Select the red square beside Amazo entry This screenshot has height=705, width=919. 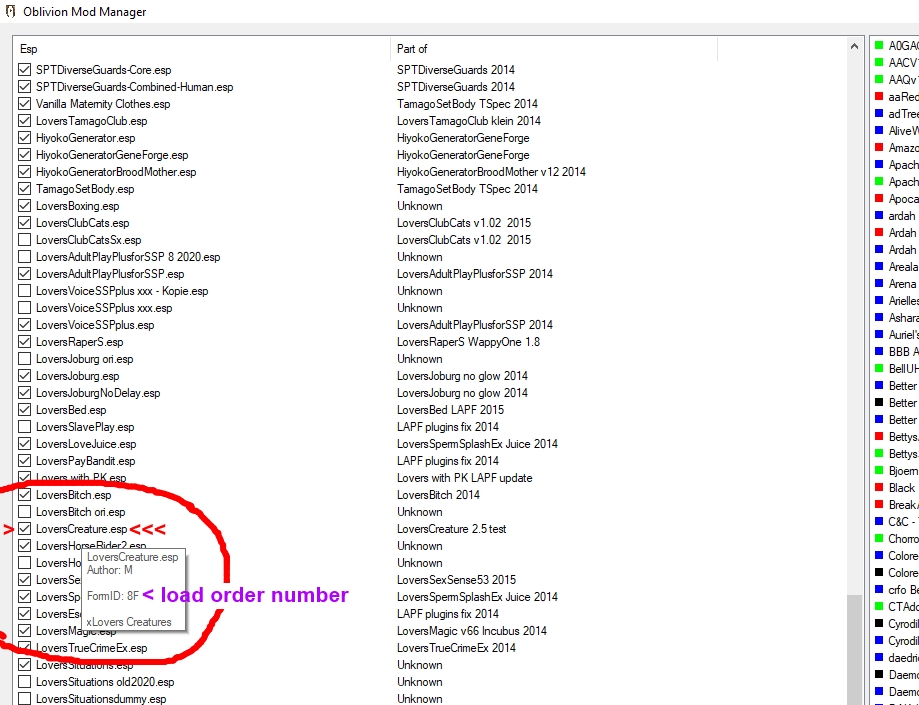(x=879, y=147)
